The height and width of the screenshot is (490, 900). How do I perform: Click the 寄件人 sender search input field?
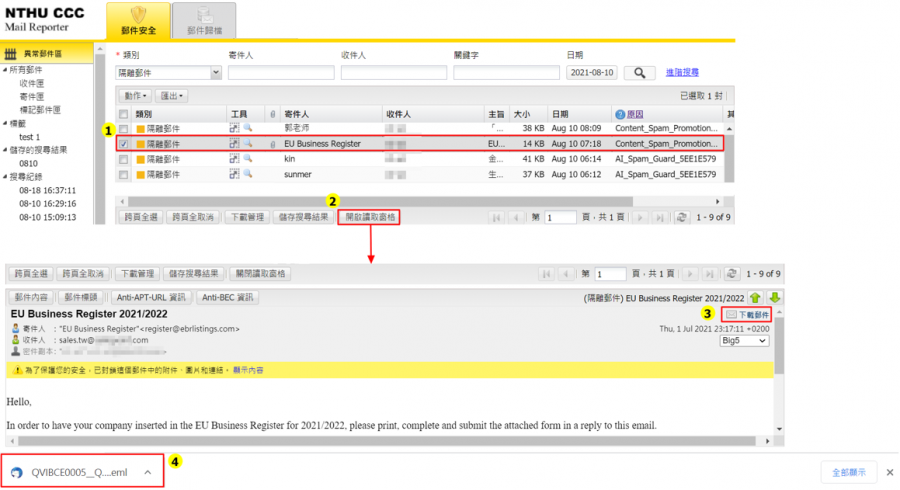coord(280,73)
